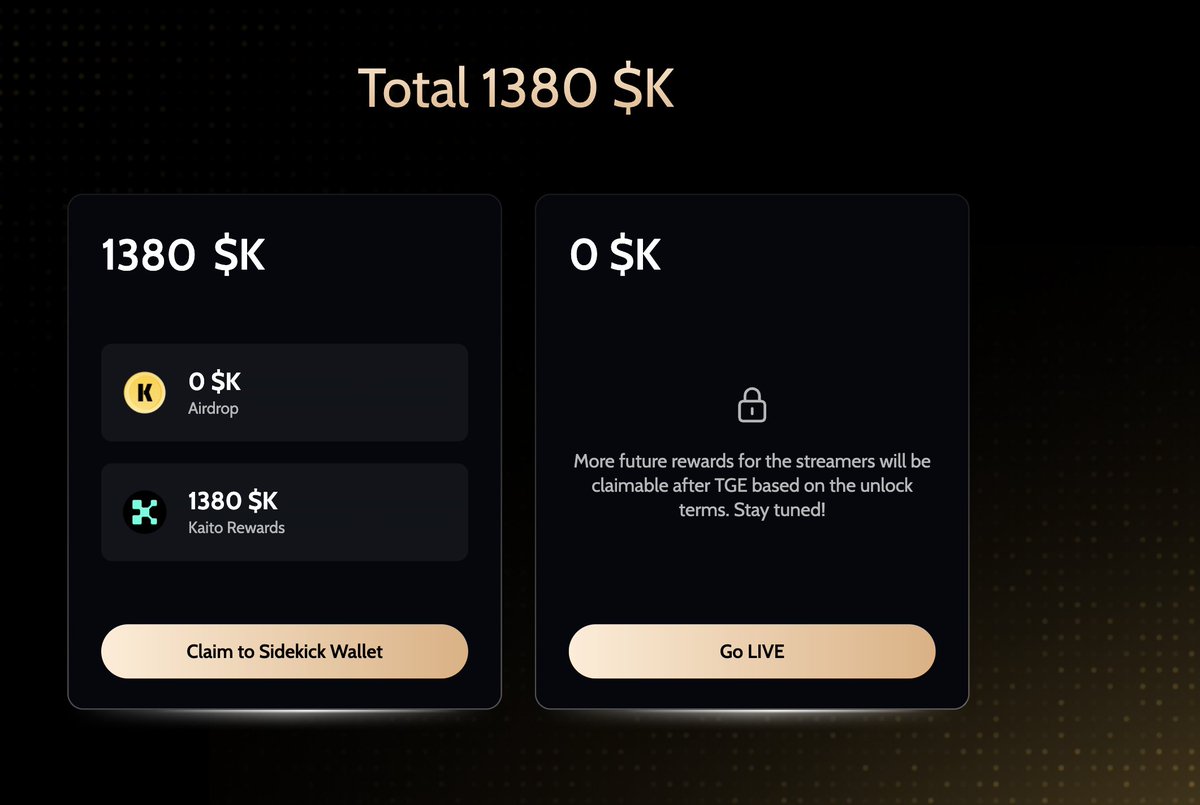Claim to Sidekick Wallet
Viewport: 1200px width, 805px height.
(285, 651)
